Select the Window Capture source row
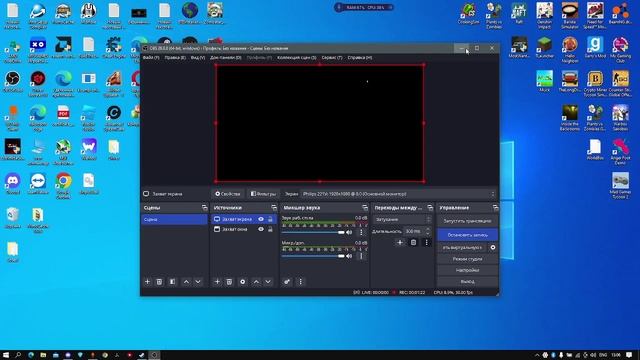 (244, 229)
